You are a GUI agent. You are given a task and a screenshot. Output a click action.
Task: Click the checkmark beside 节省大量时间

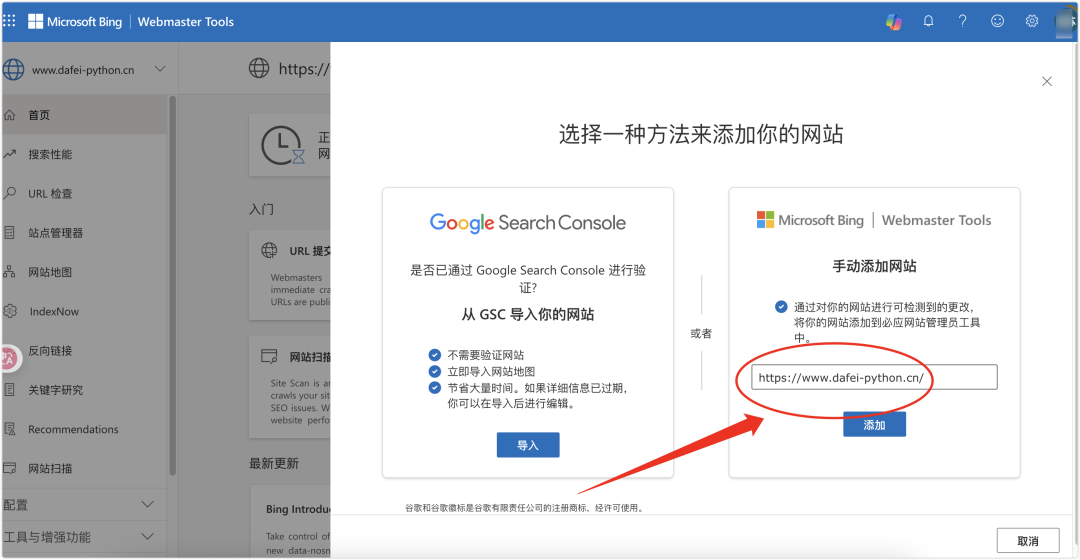(x=435, y=387)
